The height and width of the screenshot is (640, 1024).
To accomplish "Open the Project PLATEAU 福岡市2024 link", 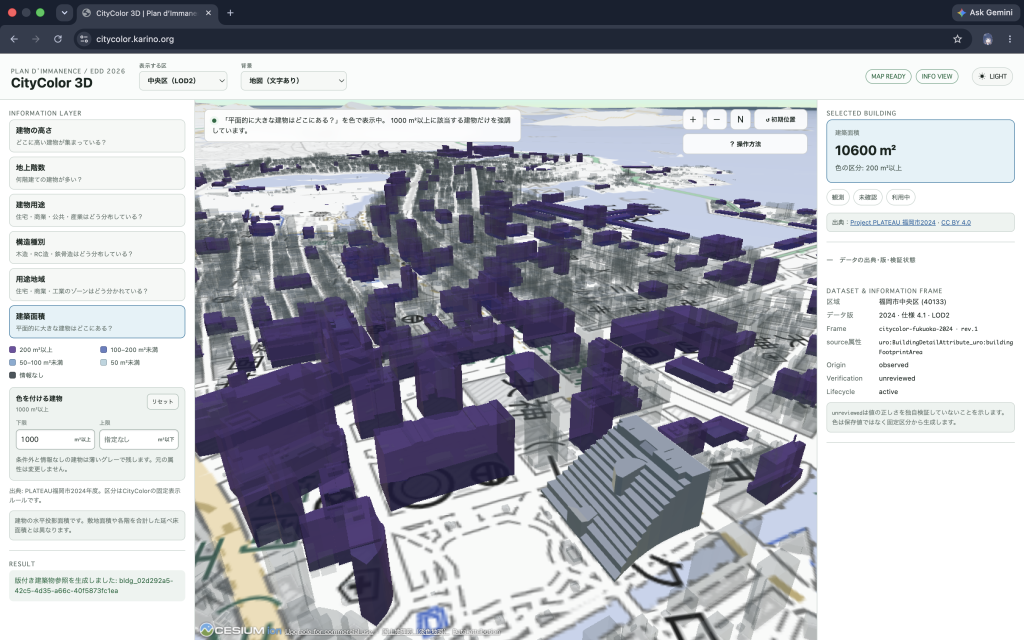I will 893,223.
